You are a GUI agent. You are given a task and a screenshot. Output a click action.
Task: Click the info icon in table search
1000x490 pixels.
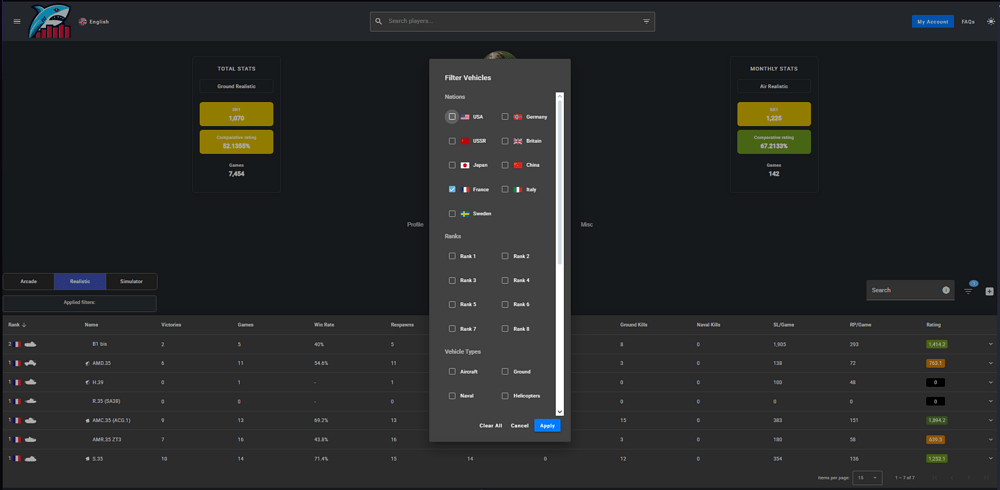(x=946, y=290)
